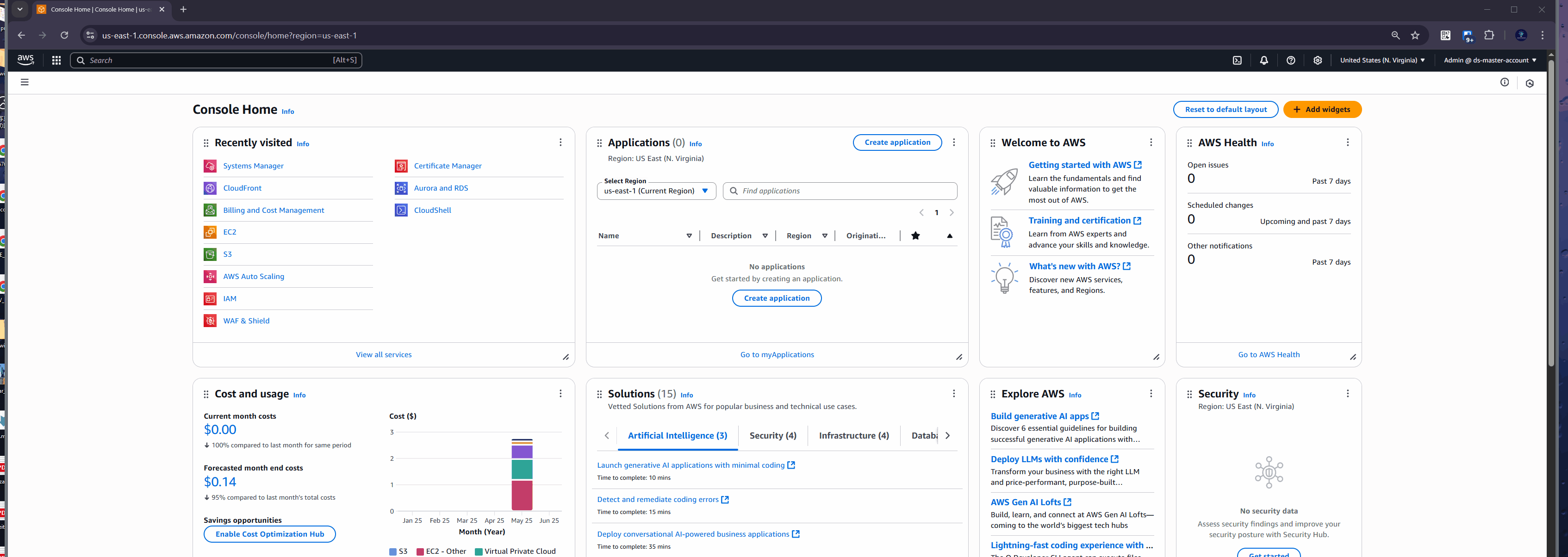Click the Add widgets button
Image resolution: width=1568 pixels, height=557 pixels.
tap(1321, 110)
